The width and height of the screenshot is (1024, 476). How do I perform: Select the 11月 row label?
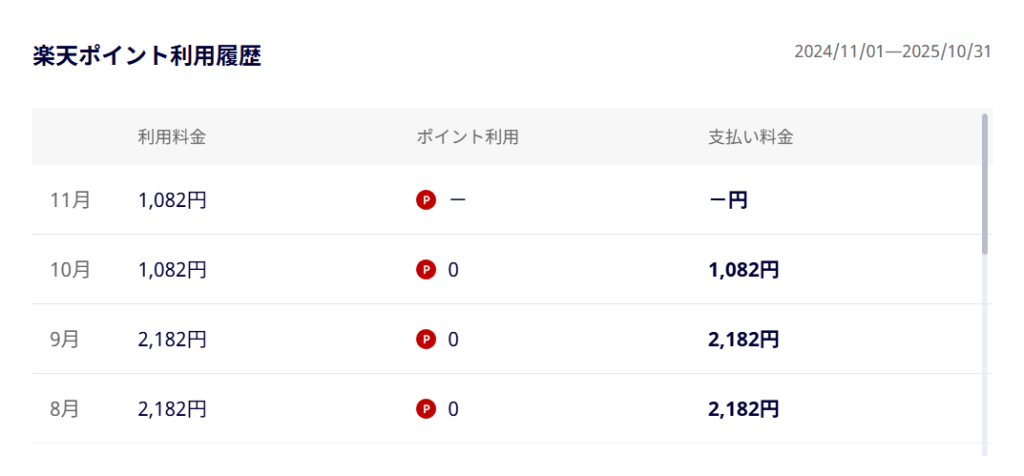pyautogui.click(x=70, y=200)
